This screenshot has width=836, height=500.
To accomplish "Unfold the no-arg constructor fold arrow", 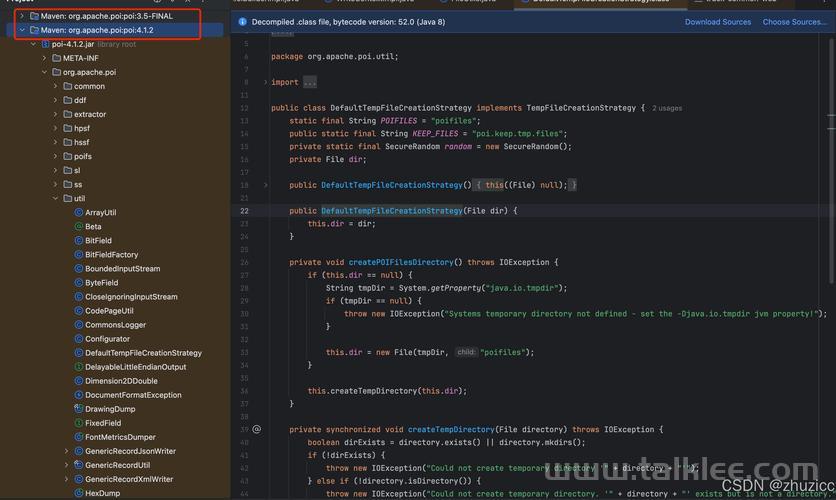I will point(265,185).
